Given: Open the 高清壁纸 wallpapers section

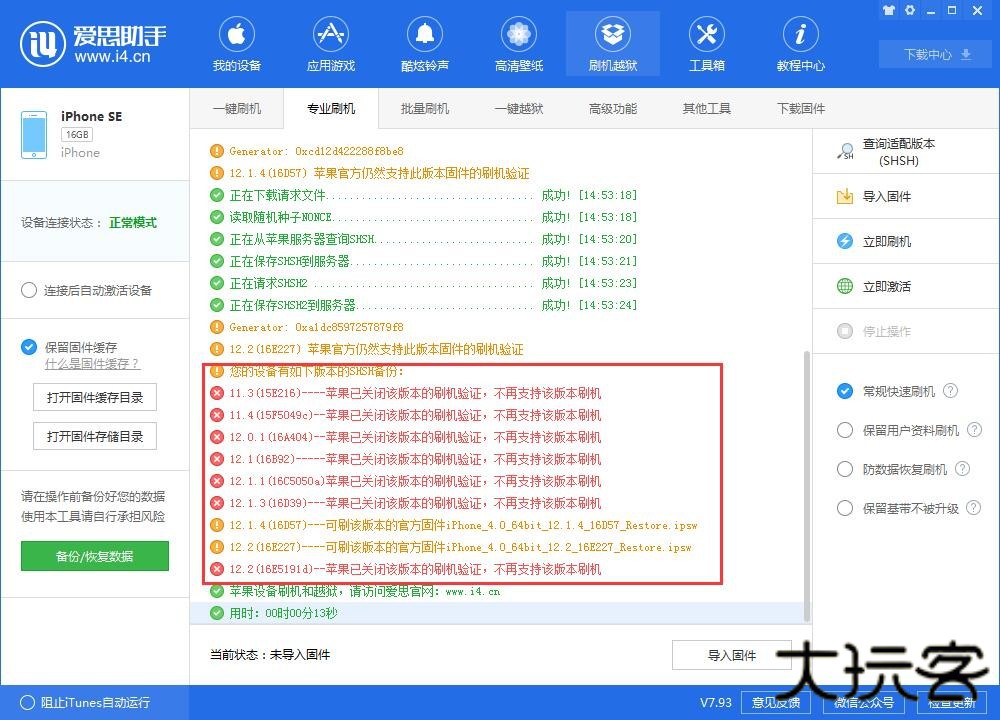Looking at the screenshot, I should [x=518, y=42].
